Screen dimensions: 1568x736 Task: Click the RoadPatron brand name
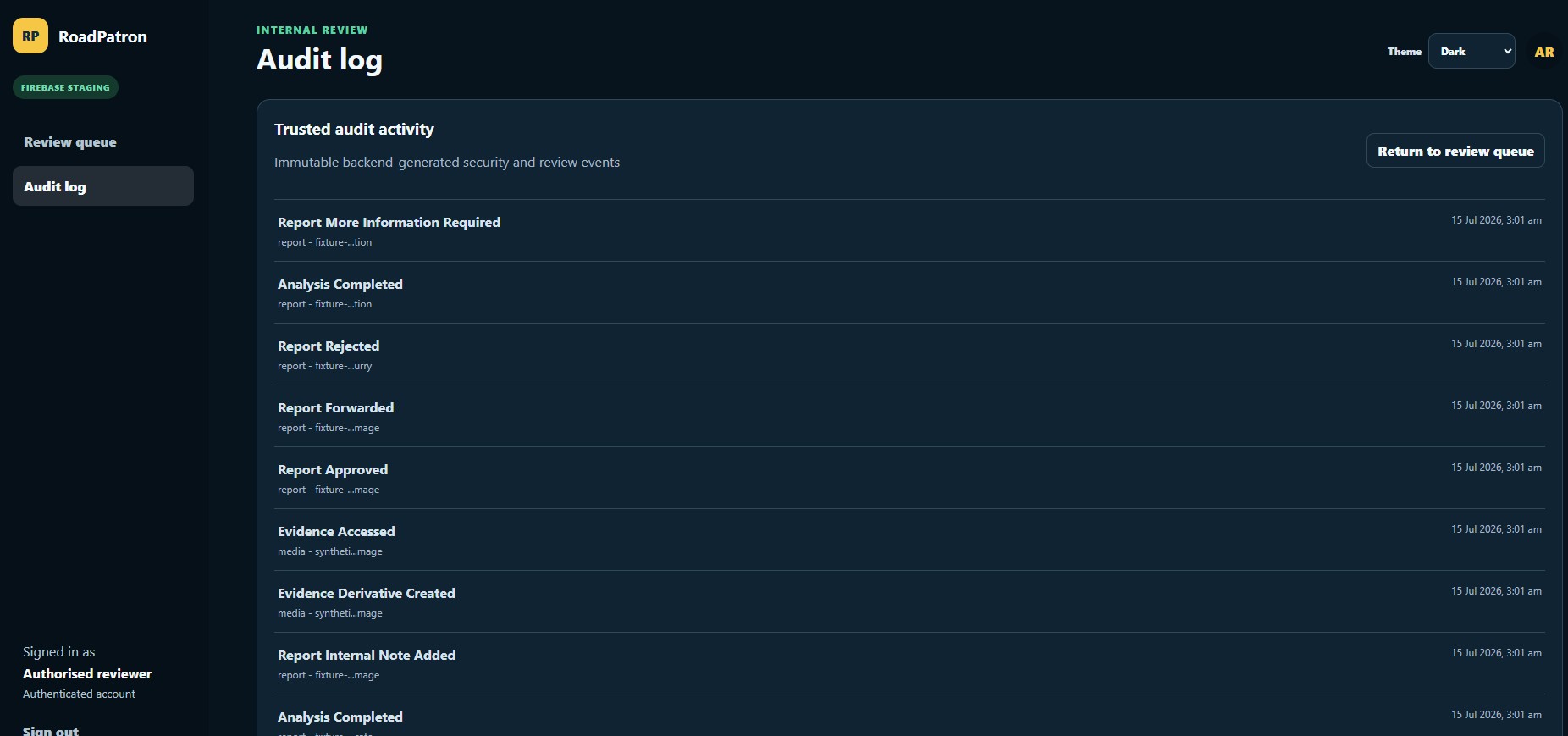coord(102,36)
